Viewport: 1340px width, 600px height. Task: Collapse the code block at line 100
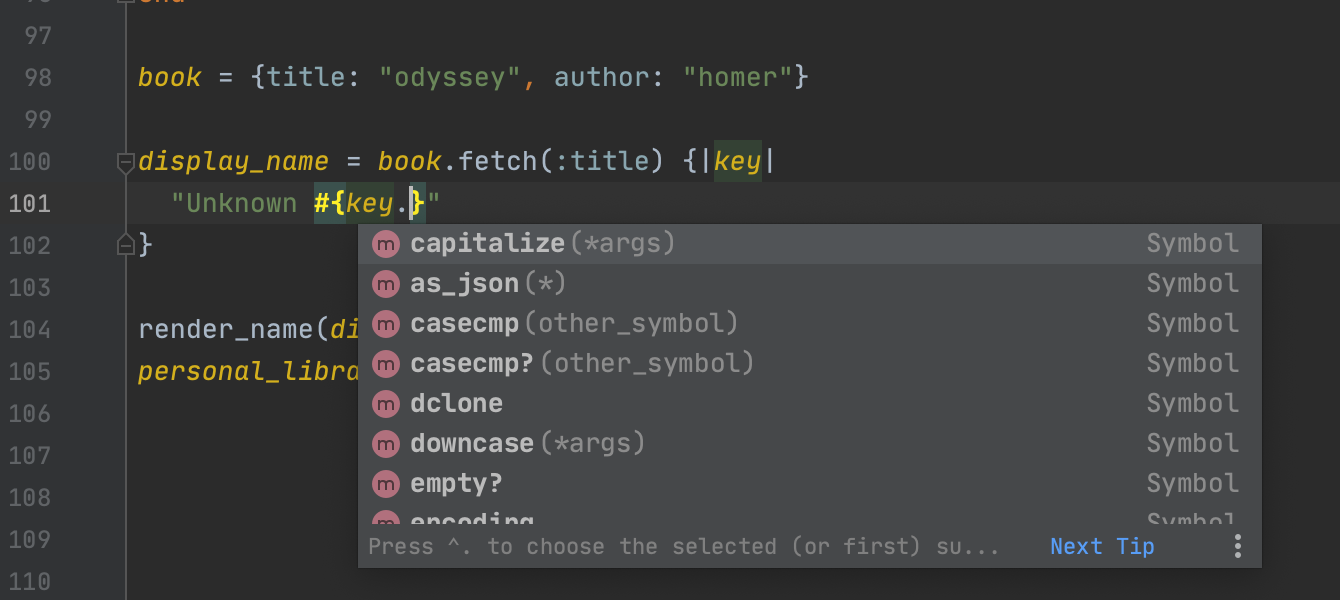click(x=126, y=162)
